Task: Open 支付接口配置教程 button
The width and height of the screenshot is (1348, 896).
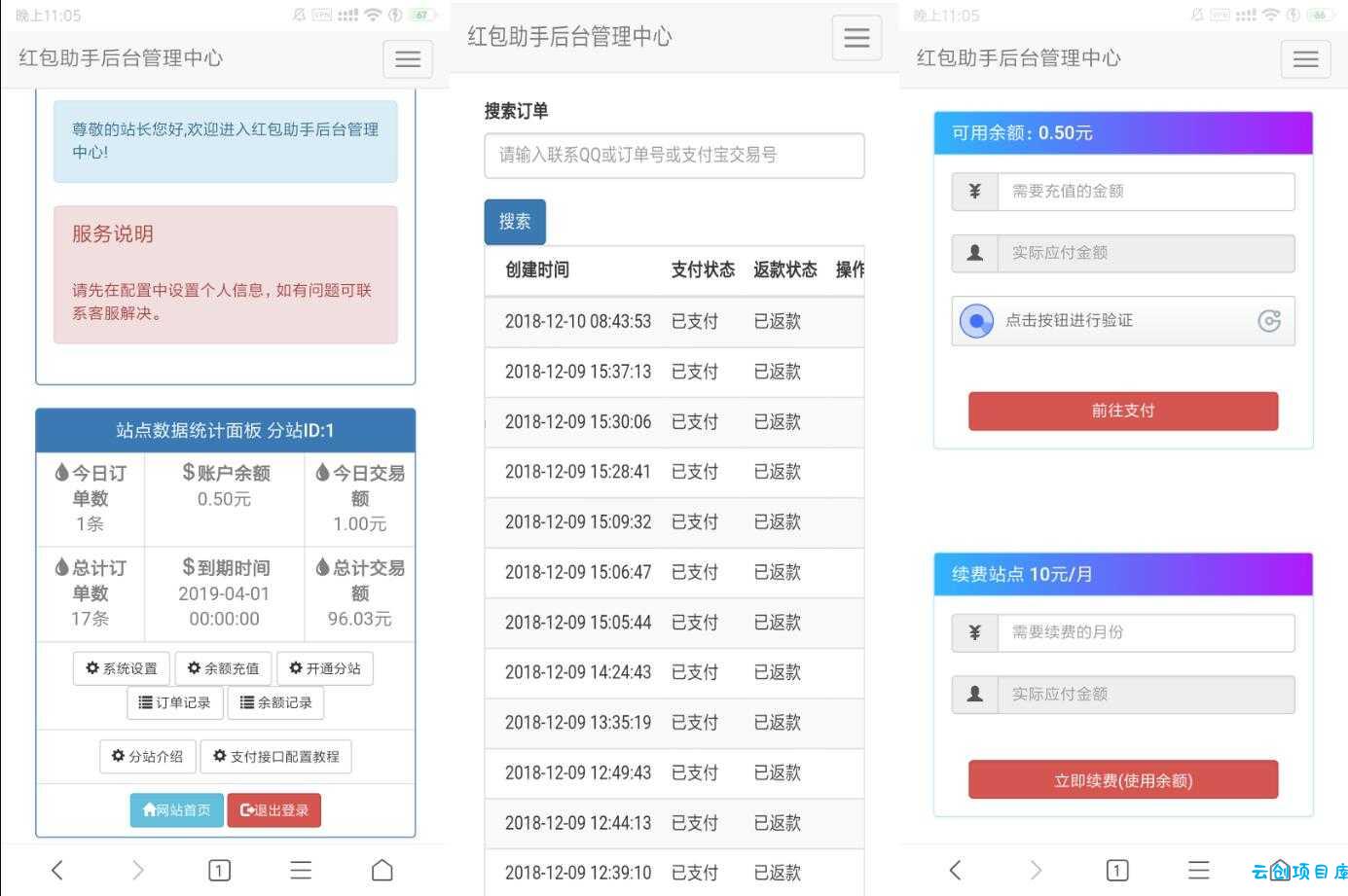Action: click(x=276, y=756)
